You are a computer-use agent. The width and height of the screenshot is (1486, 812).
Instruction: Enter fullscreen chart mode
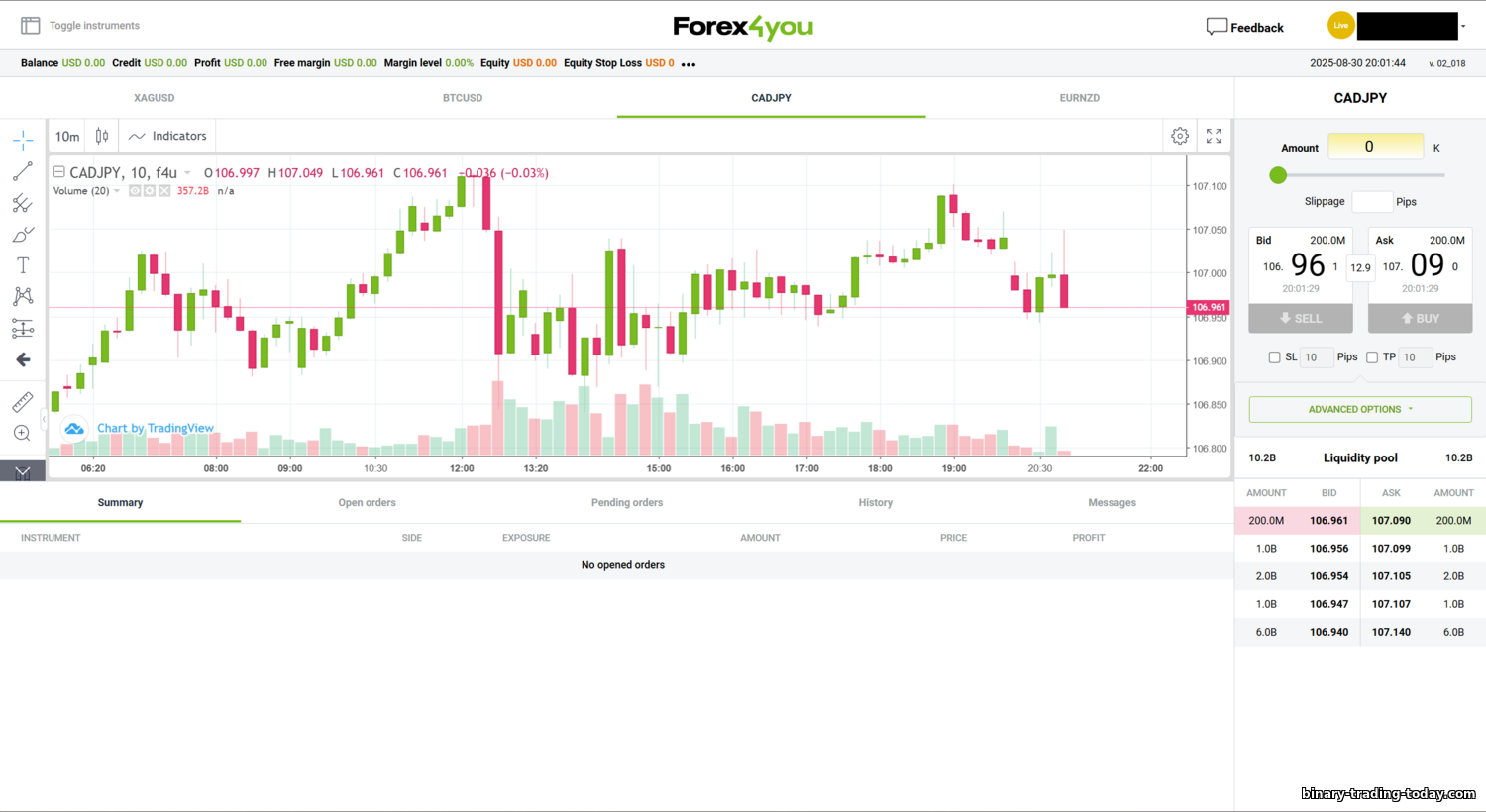click(1214, 136)
